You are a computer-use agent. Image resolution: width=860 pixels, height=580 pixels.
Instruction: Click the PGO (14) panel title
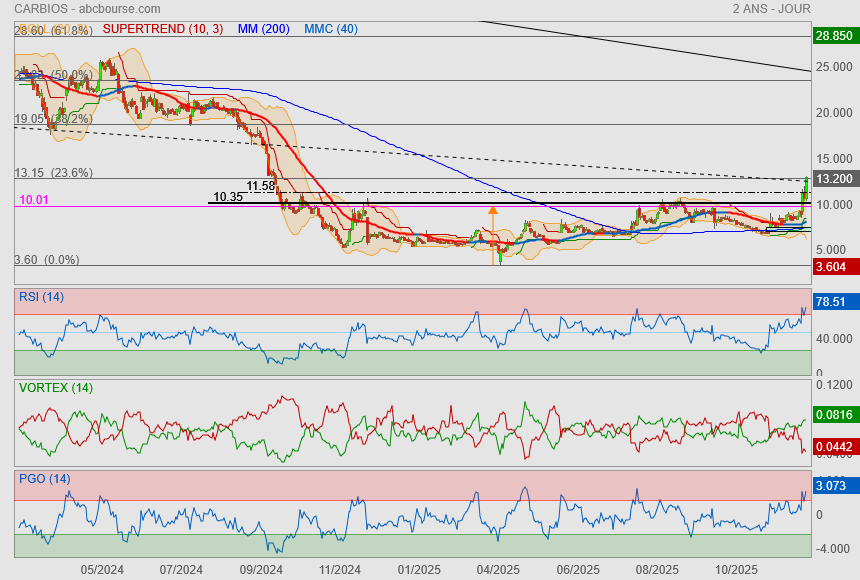[44, 479]
